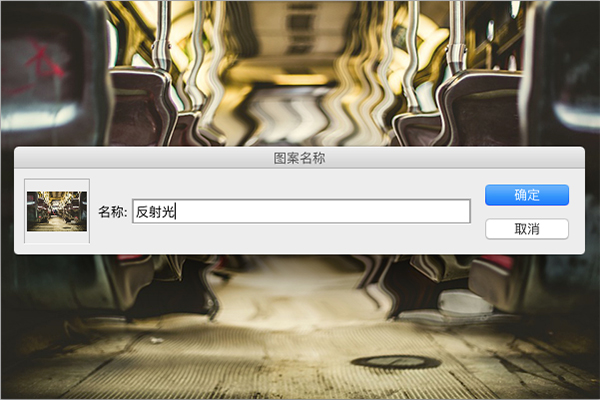This screenshot has width=600, height=400.
Task: Click the 确定 button to confirm
Action: [x=526, y=195]
